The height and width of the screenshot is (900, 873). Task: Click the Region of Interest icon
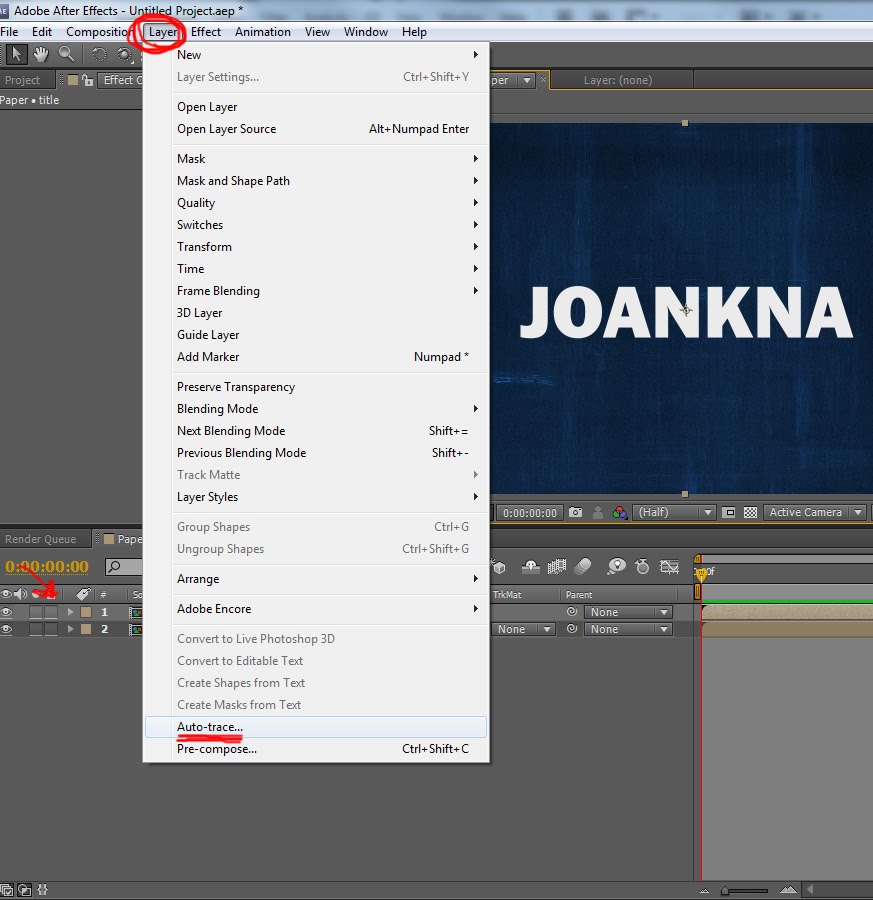point(729,511)
